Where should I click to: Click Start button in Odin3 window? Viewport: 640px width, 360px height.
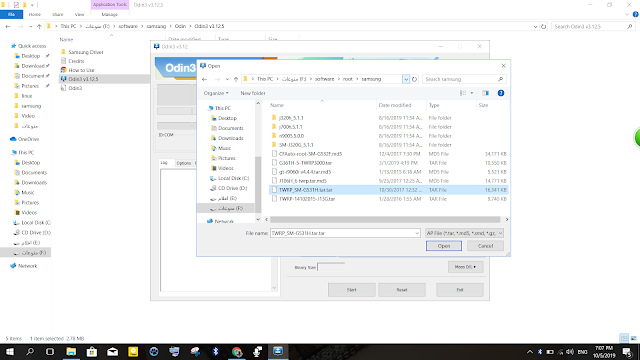(351, 290)
